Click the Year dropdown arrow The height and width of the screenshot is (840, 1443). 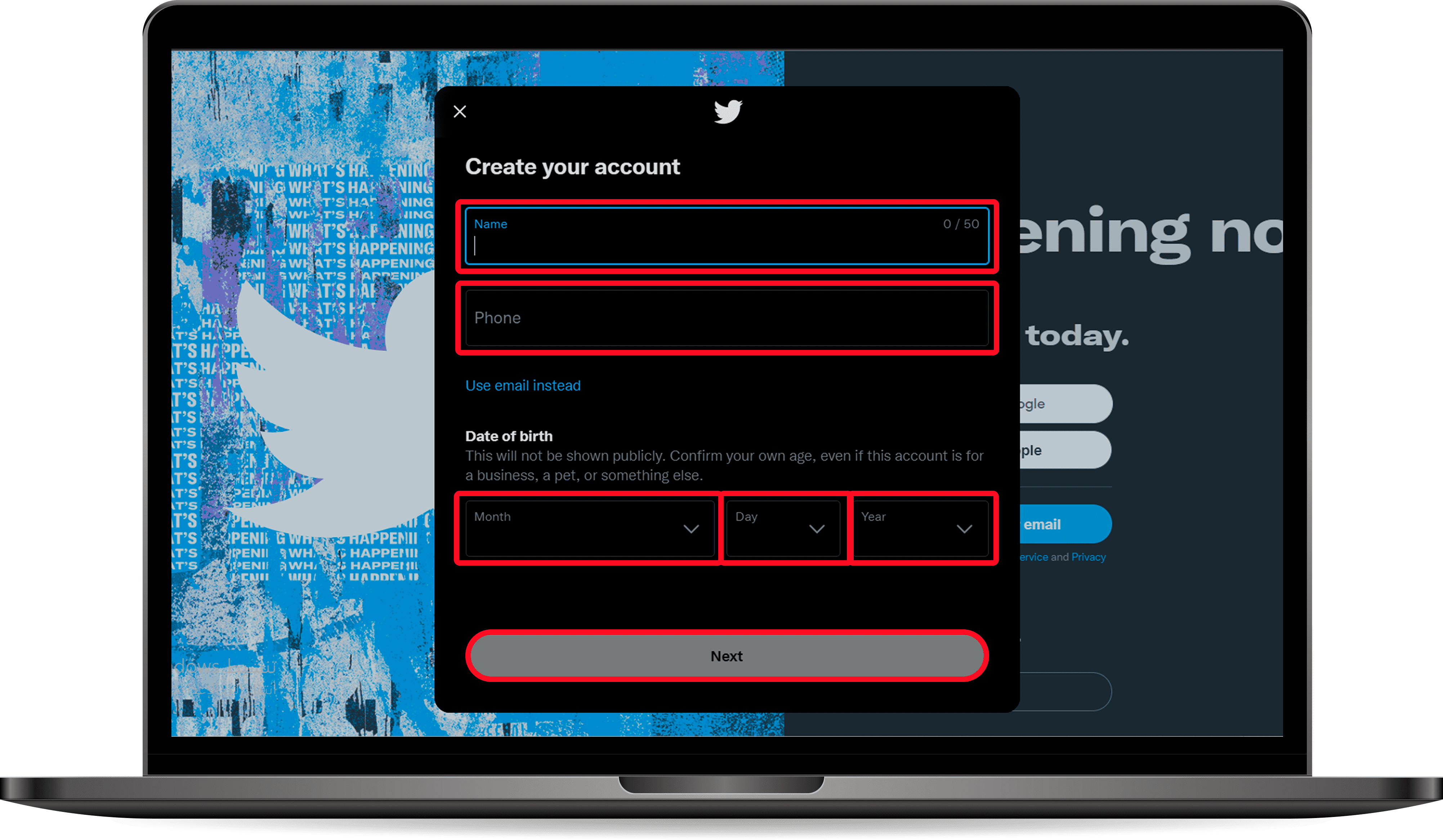[963, 528]
